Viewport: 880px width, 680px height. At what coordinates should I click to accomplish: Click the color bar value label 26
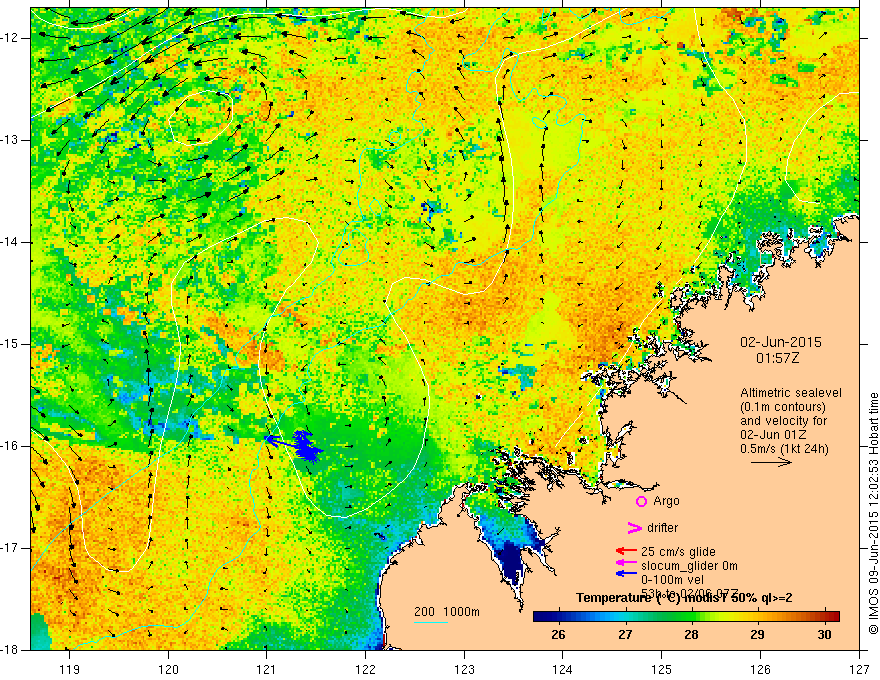558,635
